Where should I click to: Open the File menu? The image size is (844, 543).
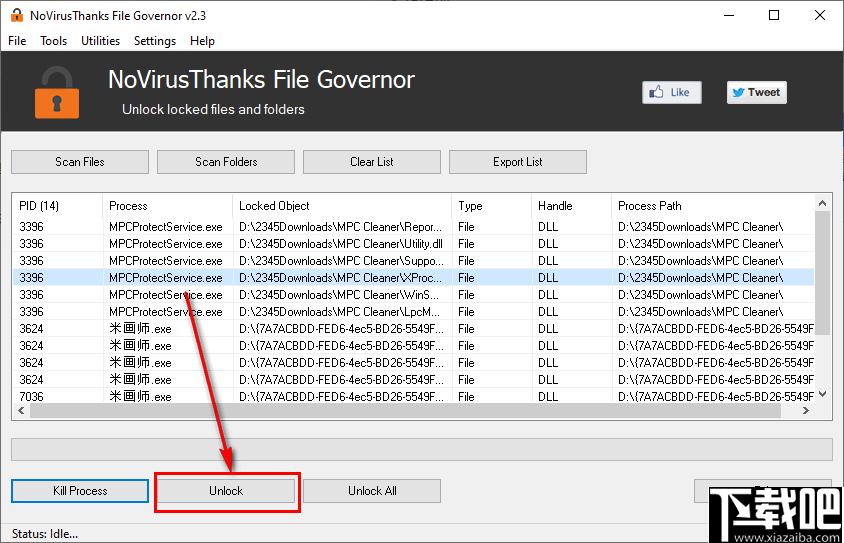click(x=17, y=41)
